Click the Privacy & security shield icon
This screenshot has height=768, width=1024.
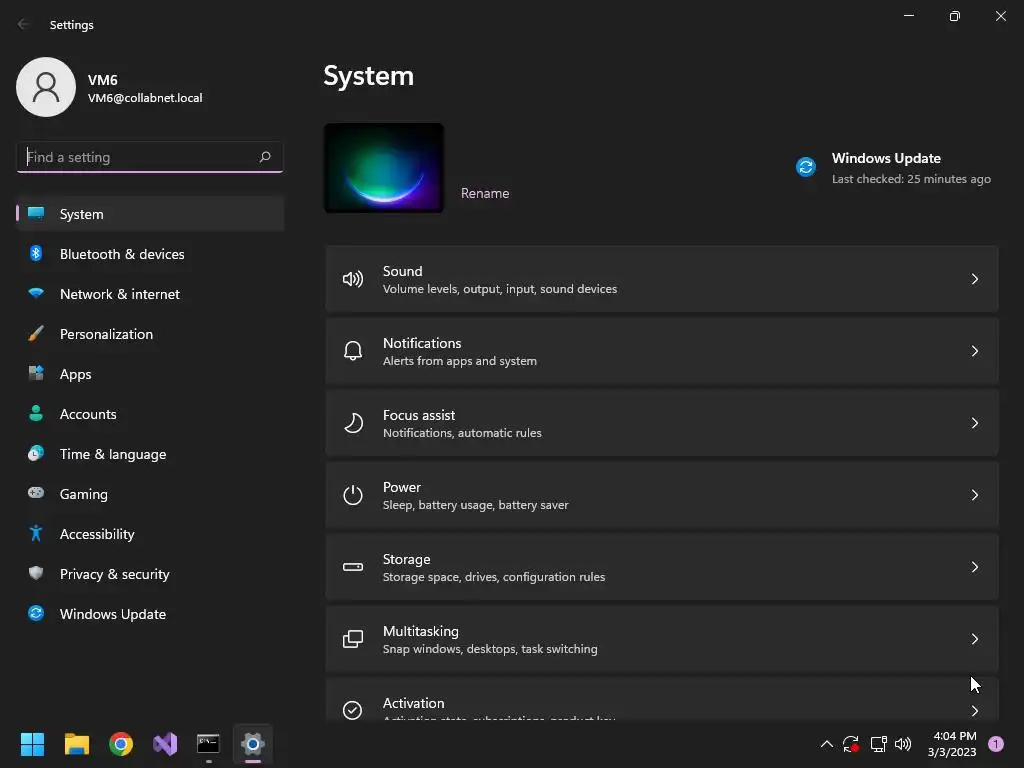(x=36, y=573)
